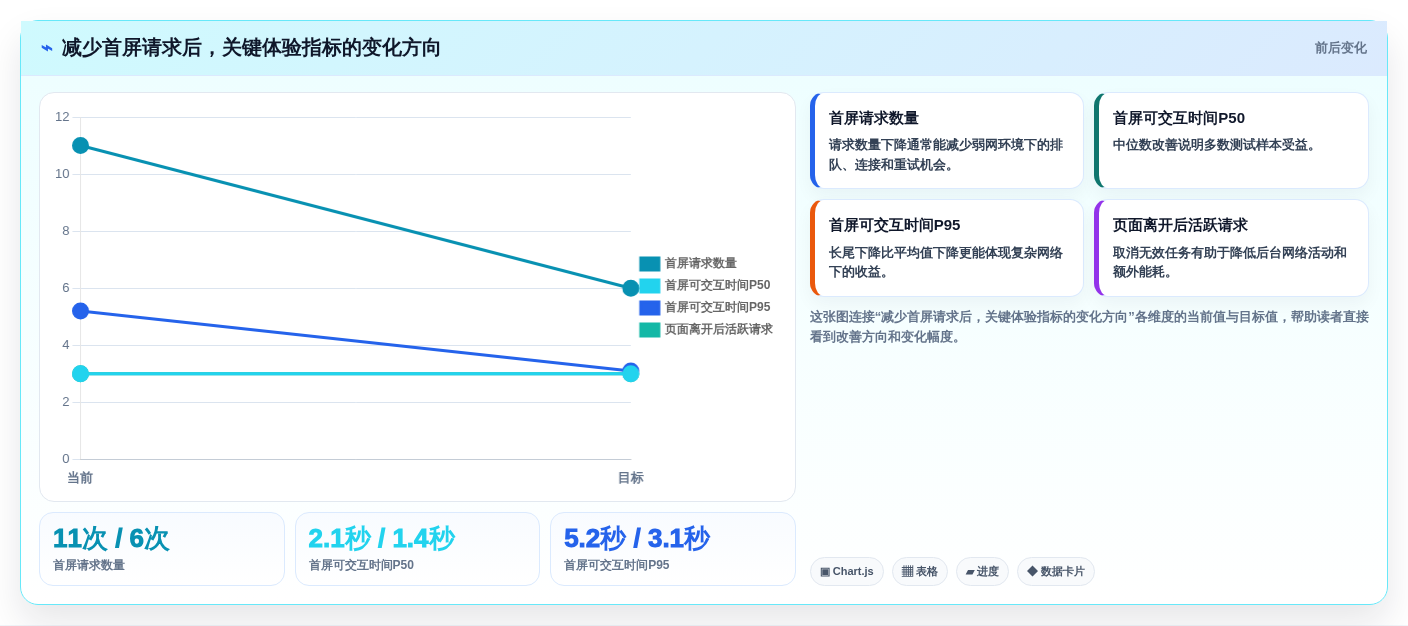Click the 前后变化 label in header

(1340, 48)
